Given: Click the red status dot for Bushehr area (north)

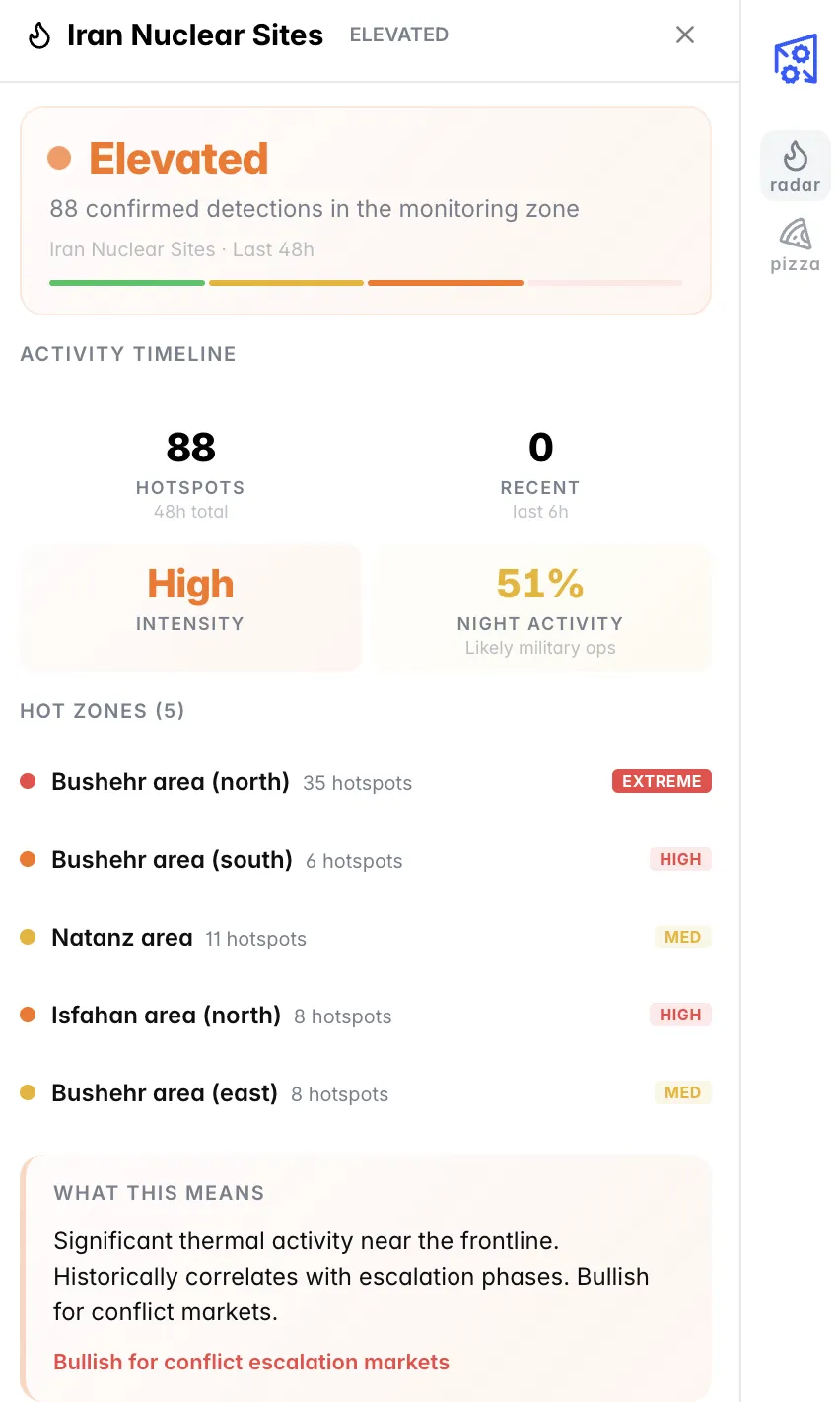Looking at the screenshot, I should 30,780.
